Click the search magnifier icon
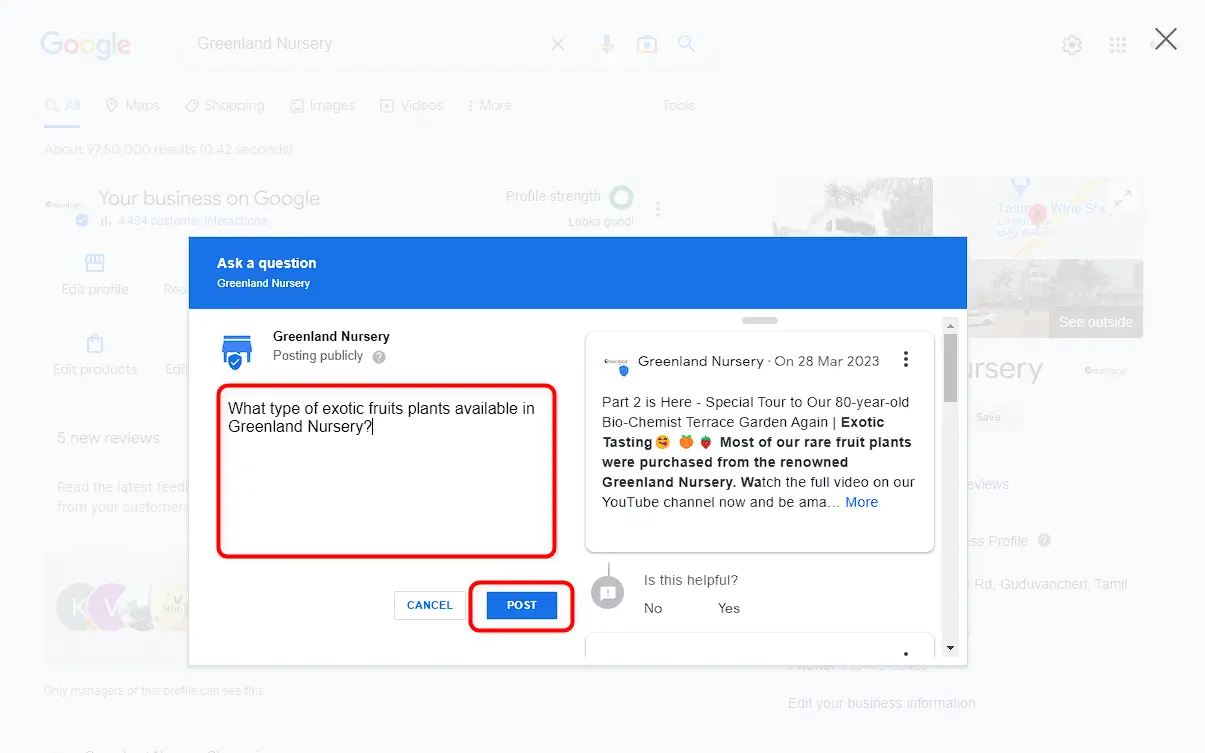This screenshot has width=1205, height=753. (x=686, y=43)
